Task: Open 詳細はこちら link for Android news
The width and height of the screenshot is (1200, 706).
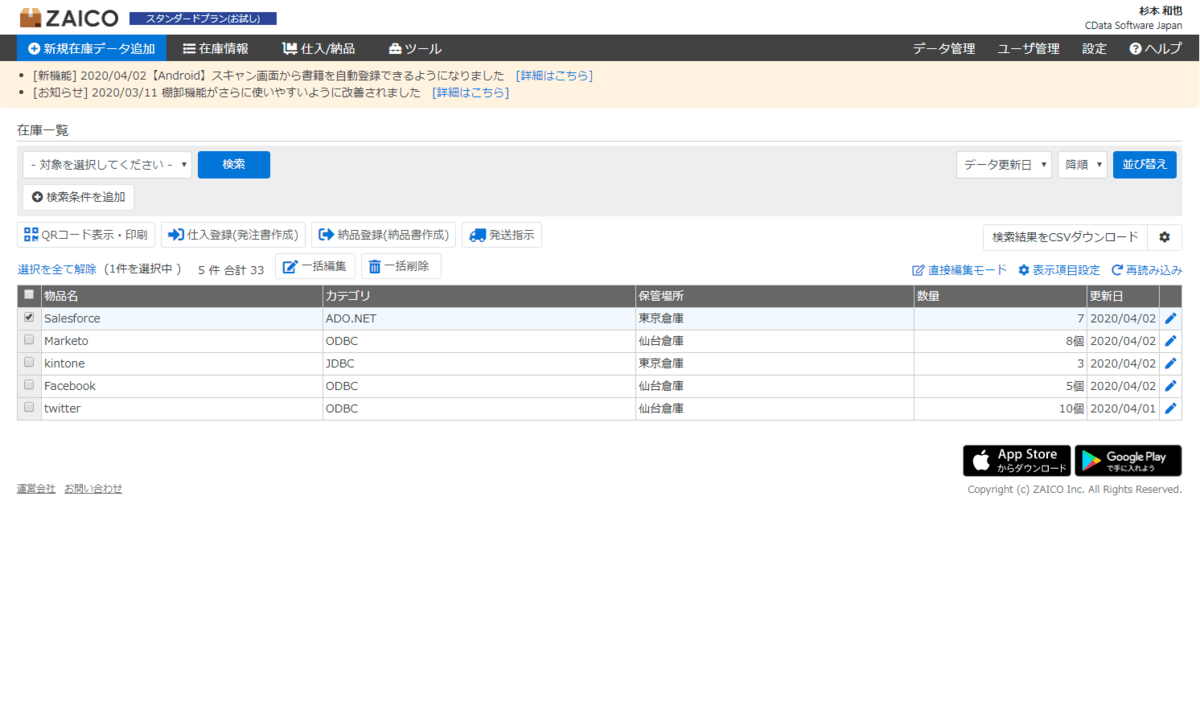Action: [x=554, y=75]
